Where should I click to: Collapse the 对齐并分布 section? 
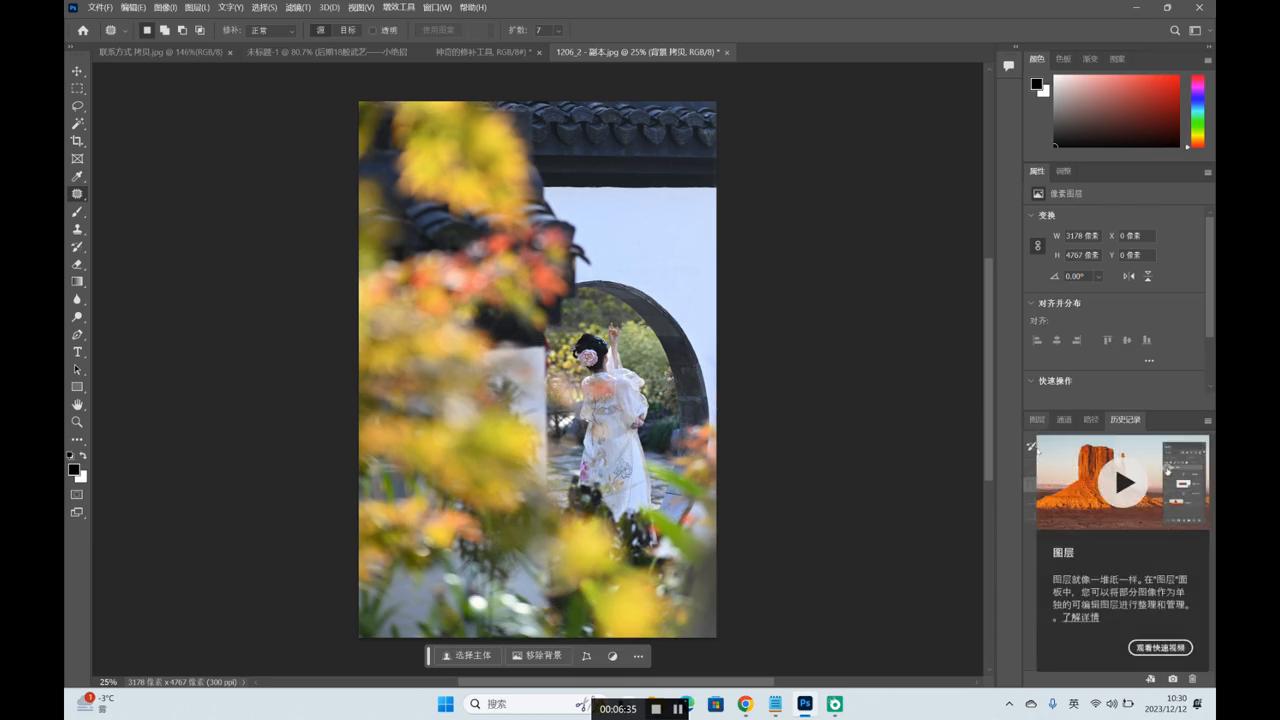point(1031,303)
